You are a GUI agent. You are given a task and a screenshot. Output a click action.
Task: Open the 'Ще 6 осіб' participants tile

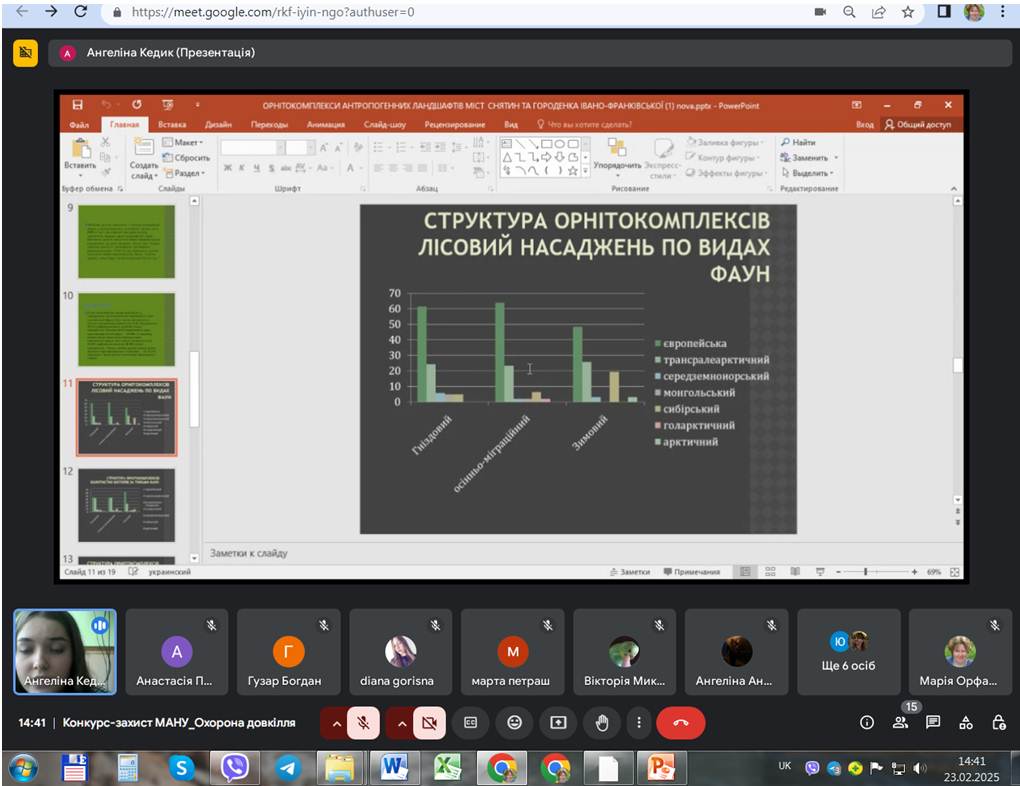coord(848,651)
